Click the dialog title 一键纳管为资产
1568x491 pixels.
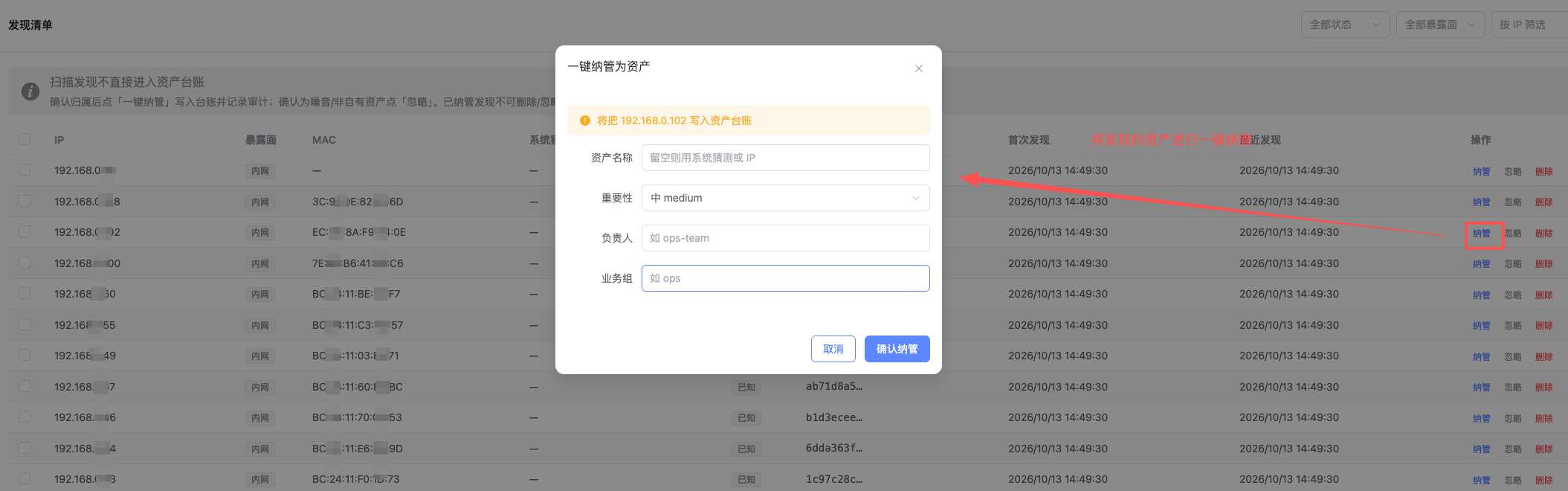click(609, 66)
